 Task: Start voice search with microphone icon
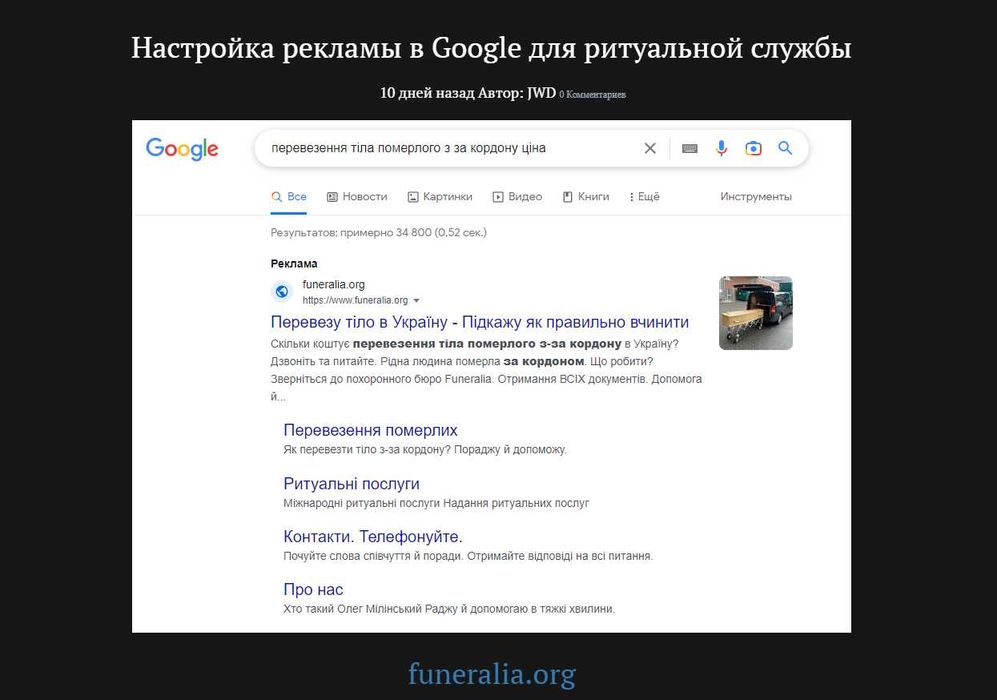point(721,148)
